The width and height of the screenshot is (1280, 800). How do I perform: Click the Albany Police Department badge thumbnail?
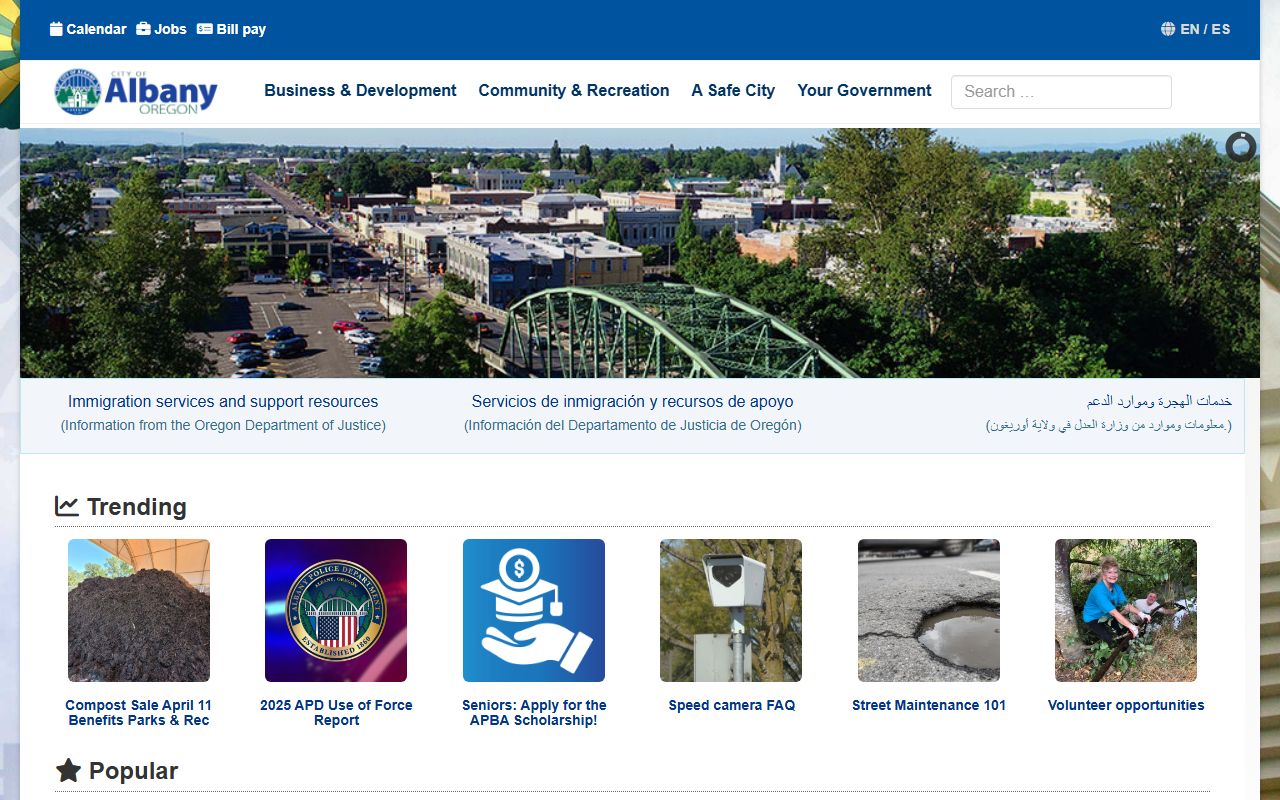click(x=336, y=610)
